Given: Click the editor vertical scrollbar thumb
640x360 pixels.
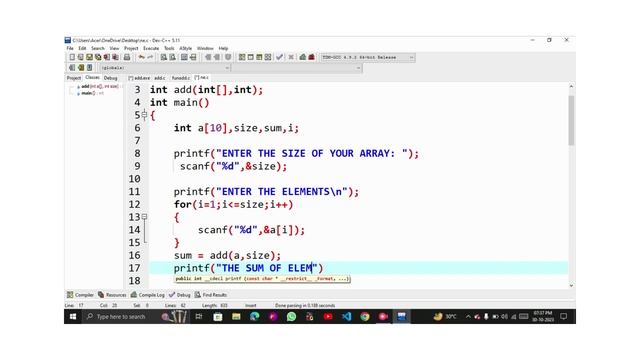Looking at the screenshot, I should tap(571, 120).
